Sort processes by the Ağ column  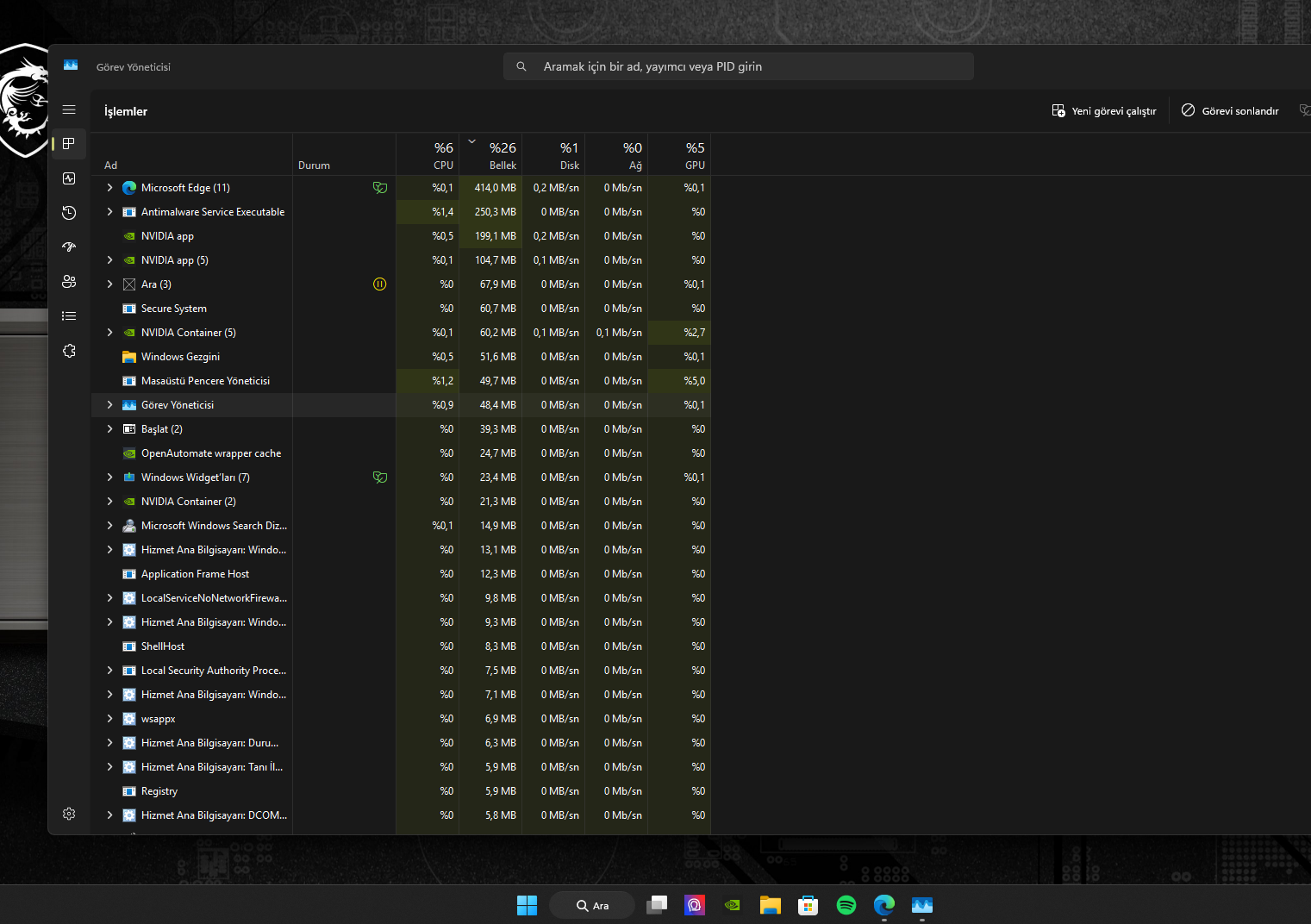(x=616, y=155)
